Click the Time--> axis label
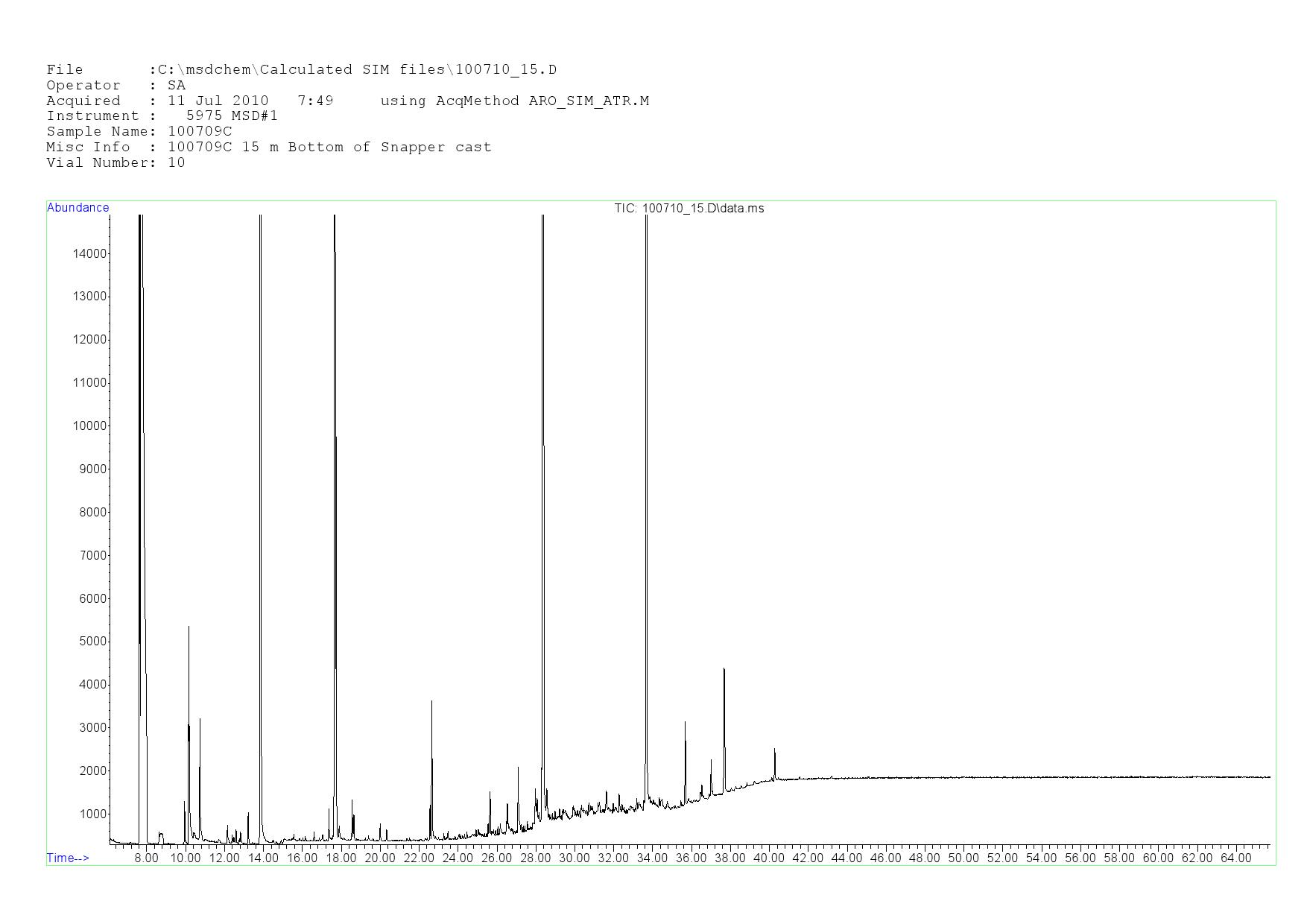The image size is (1307, 924). 68,858
